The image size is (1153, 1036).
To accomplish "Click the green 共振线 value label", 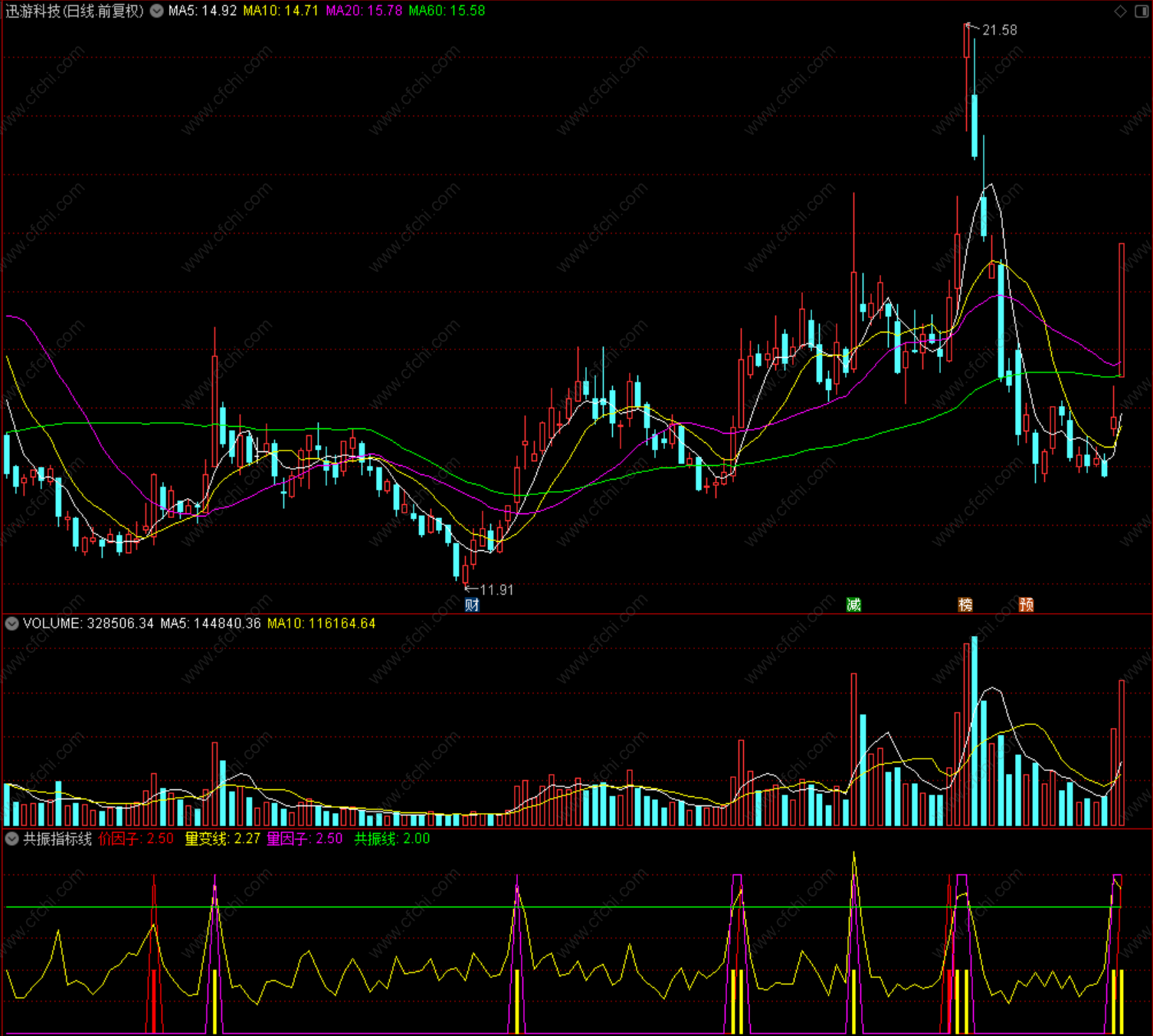I will pyautogui.click(x=392, y=839).
